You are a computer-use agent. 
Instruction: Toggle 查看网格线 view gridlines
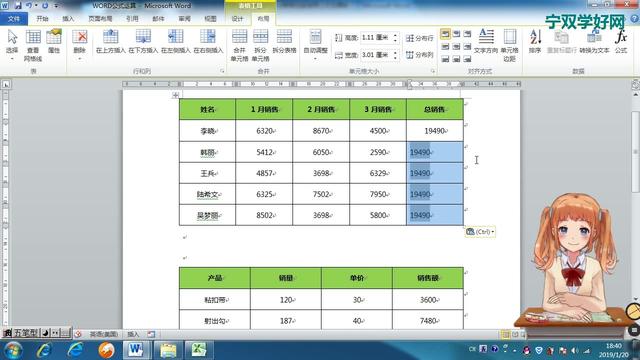33,45
